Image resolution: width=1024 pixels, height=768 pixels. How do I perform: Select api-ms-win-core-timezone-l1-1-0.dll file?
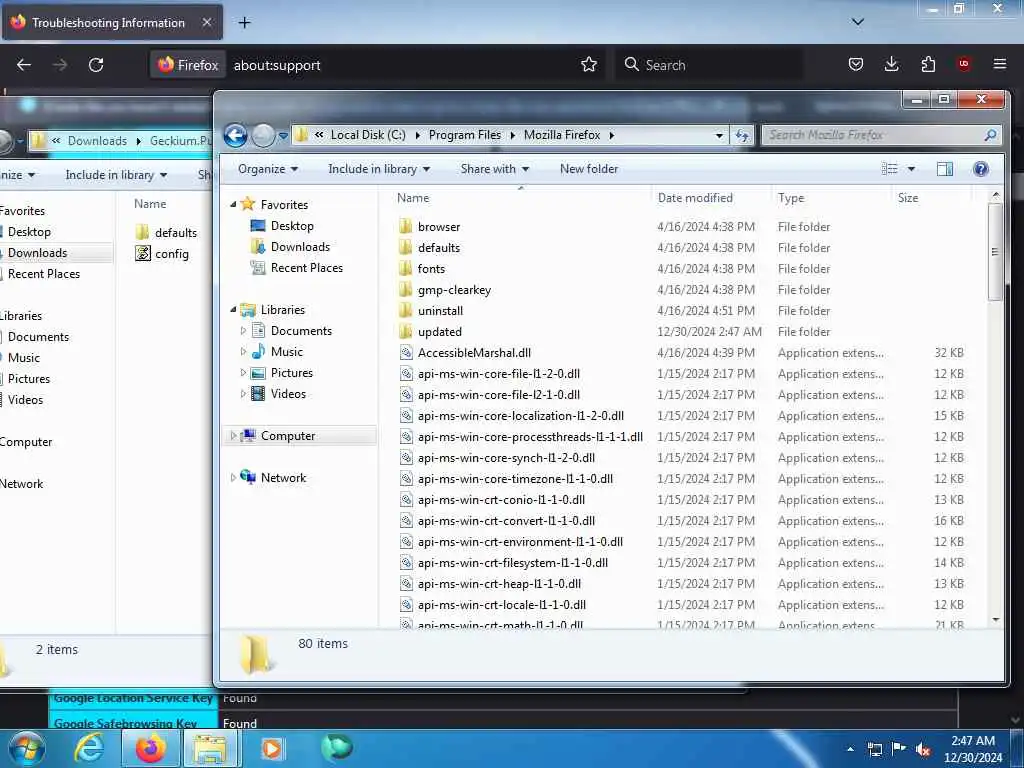(515, 479)
